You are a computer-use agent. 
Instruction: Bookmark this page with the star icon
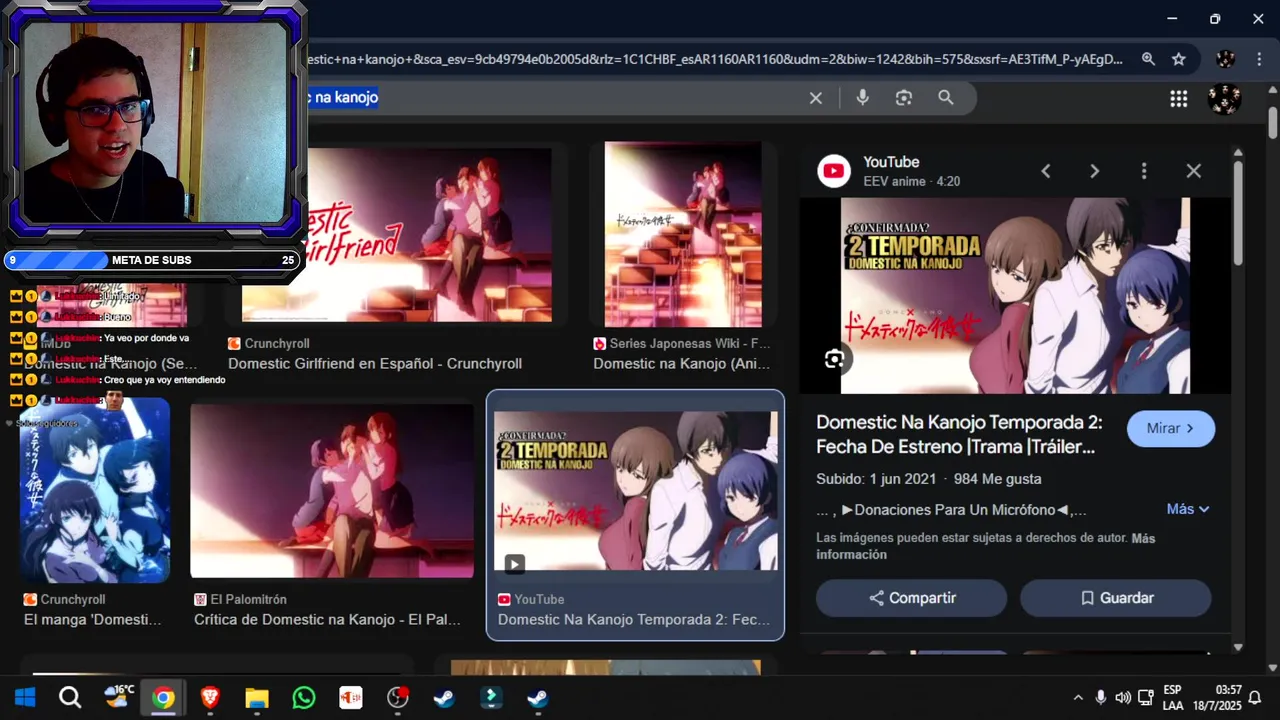click(x=1179, y=59)
